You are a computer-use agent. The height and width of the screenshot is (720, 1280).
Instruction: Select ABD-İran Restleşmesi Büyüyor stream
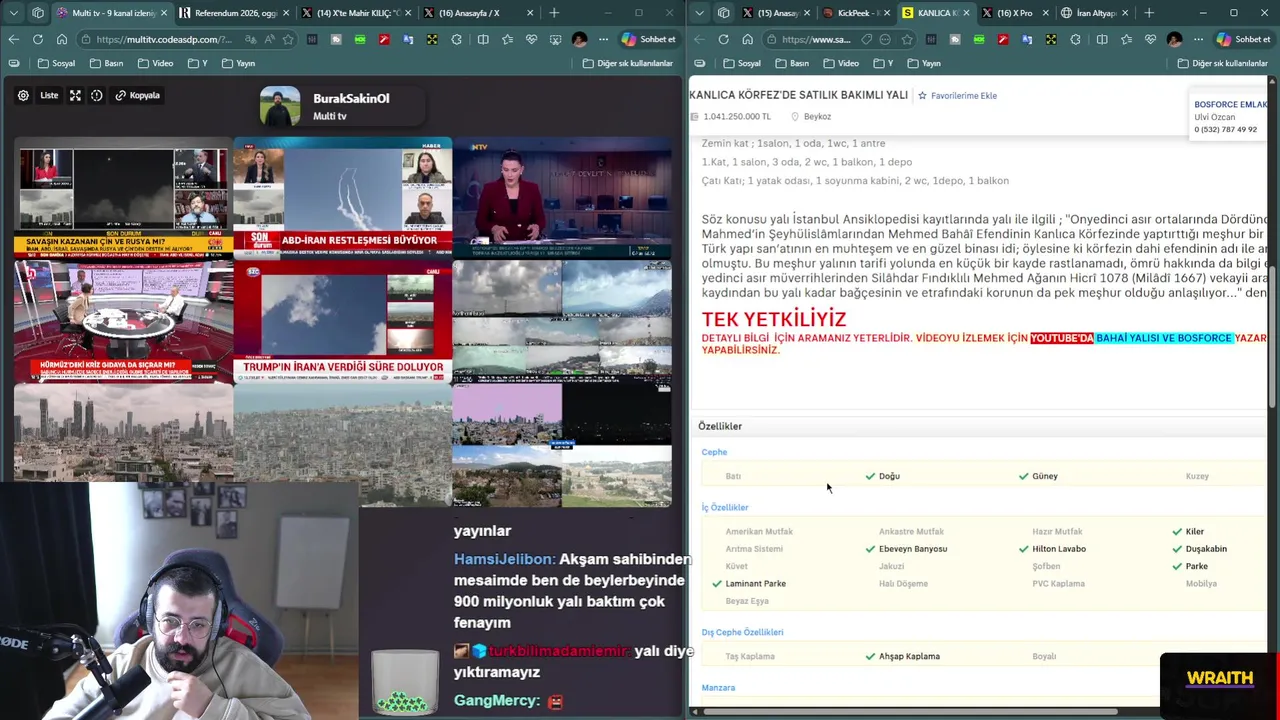tap(343, 198)
